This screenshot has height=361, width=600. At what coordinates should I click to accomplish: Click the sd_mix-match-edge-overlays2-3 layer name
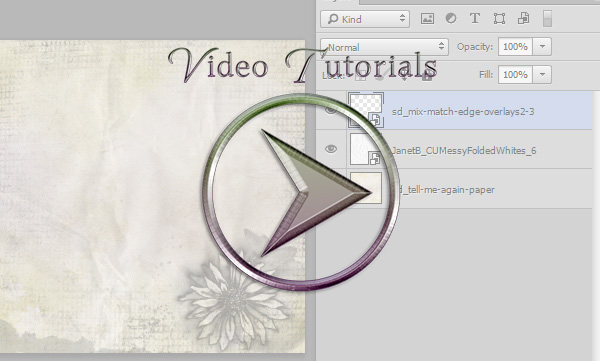point(463,112)
